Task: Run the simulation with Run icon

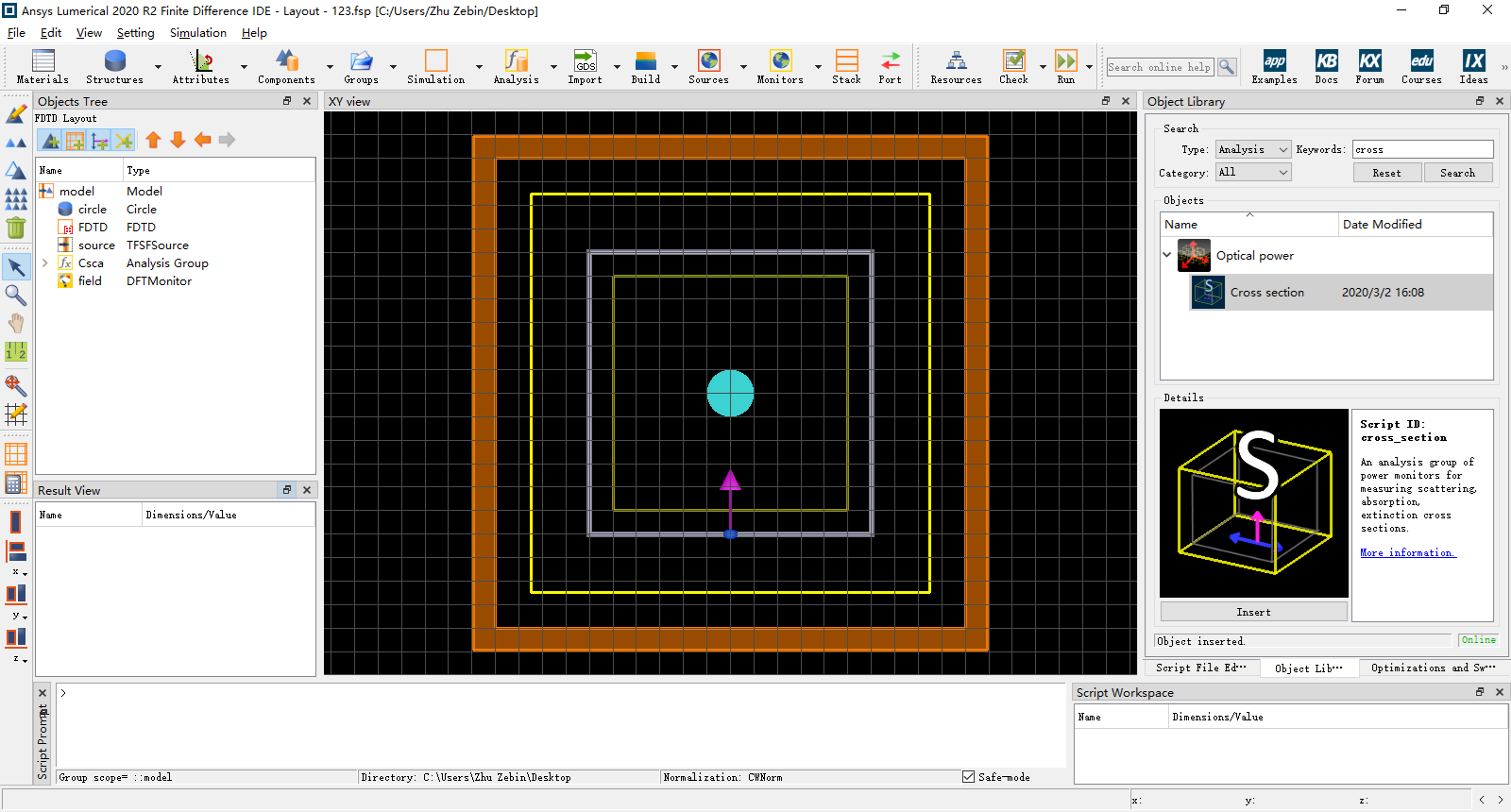Action: pyautogui.click(x=1065, y=62)
